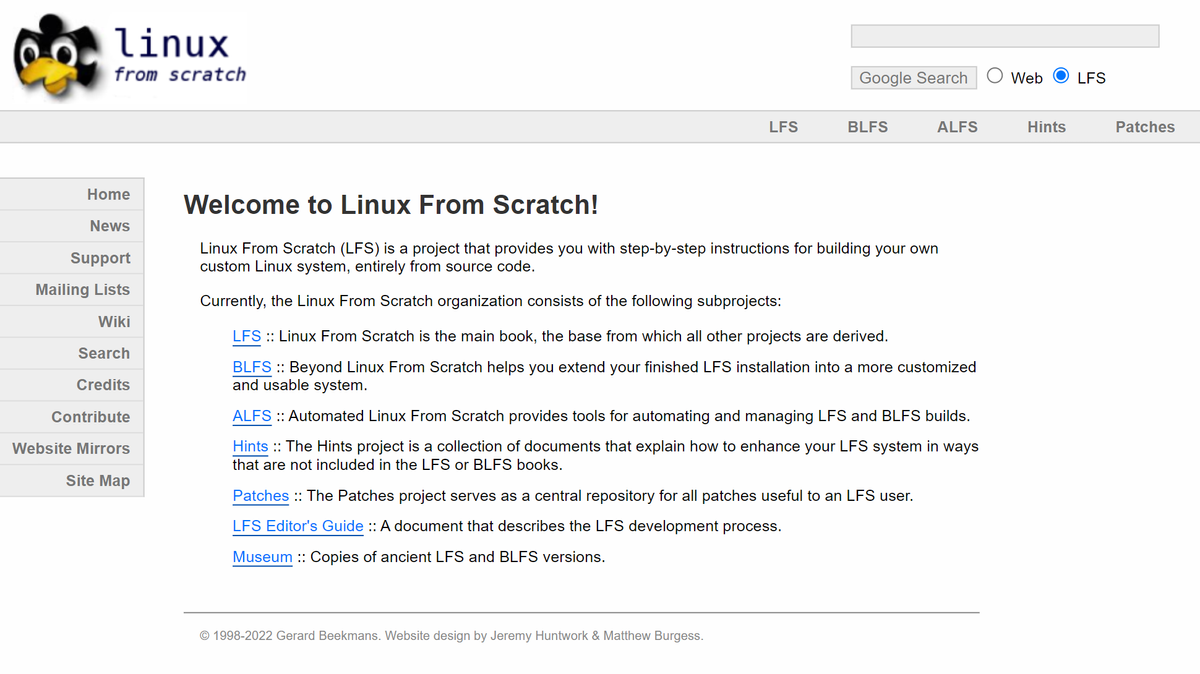Open the Mailing Lists page

click(x=71, y=289)
